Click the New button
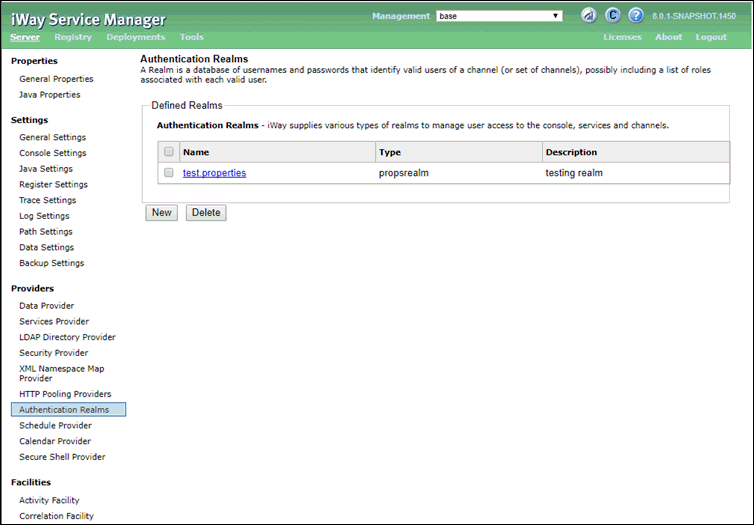This screenshot has height=525, width=754. [162, 212]
